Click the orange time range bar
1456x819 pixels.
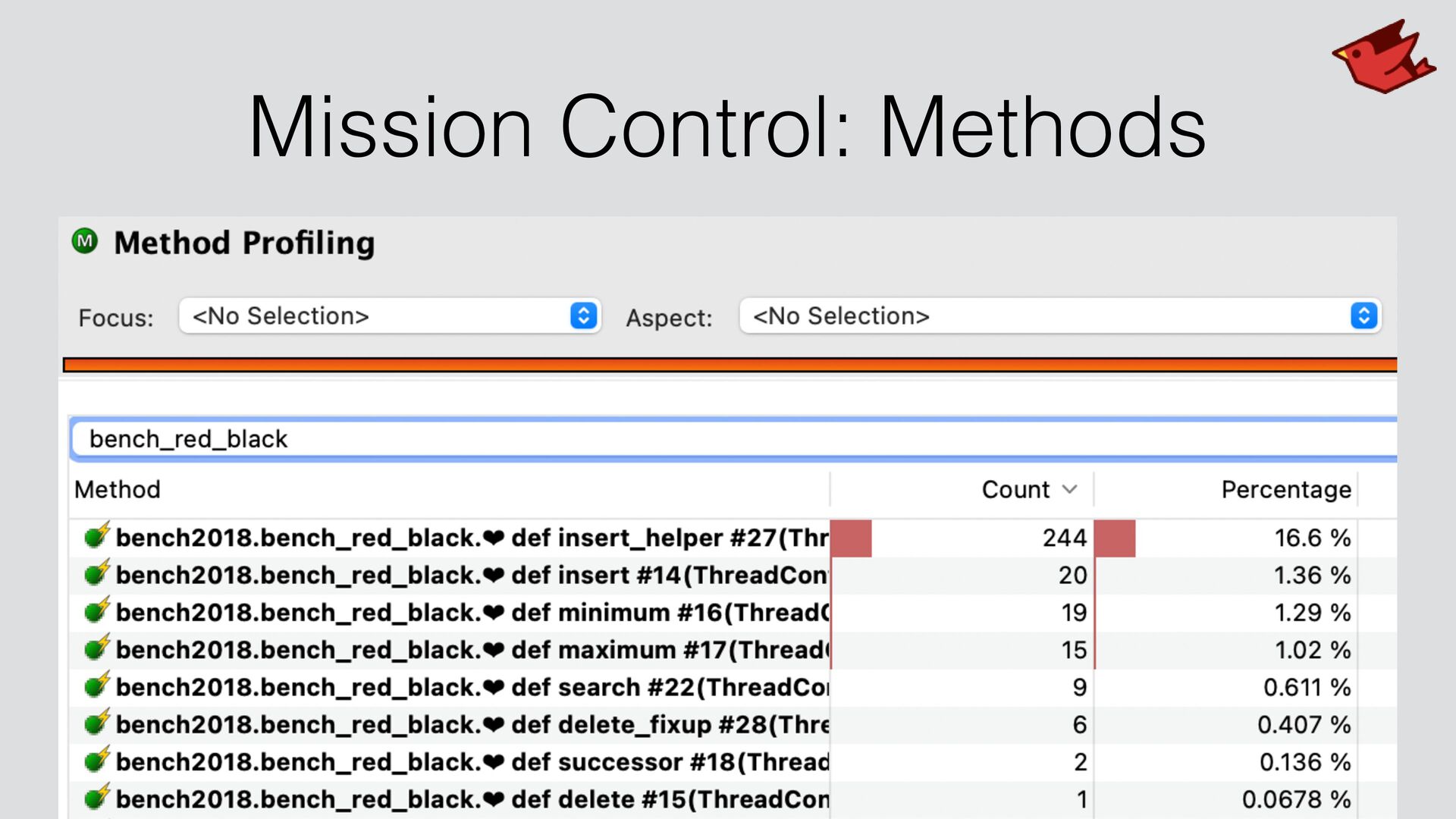pos(728,366)
